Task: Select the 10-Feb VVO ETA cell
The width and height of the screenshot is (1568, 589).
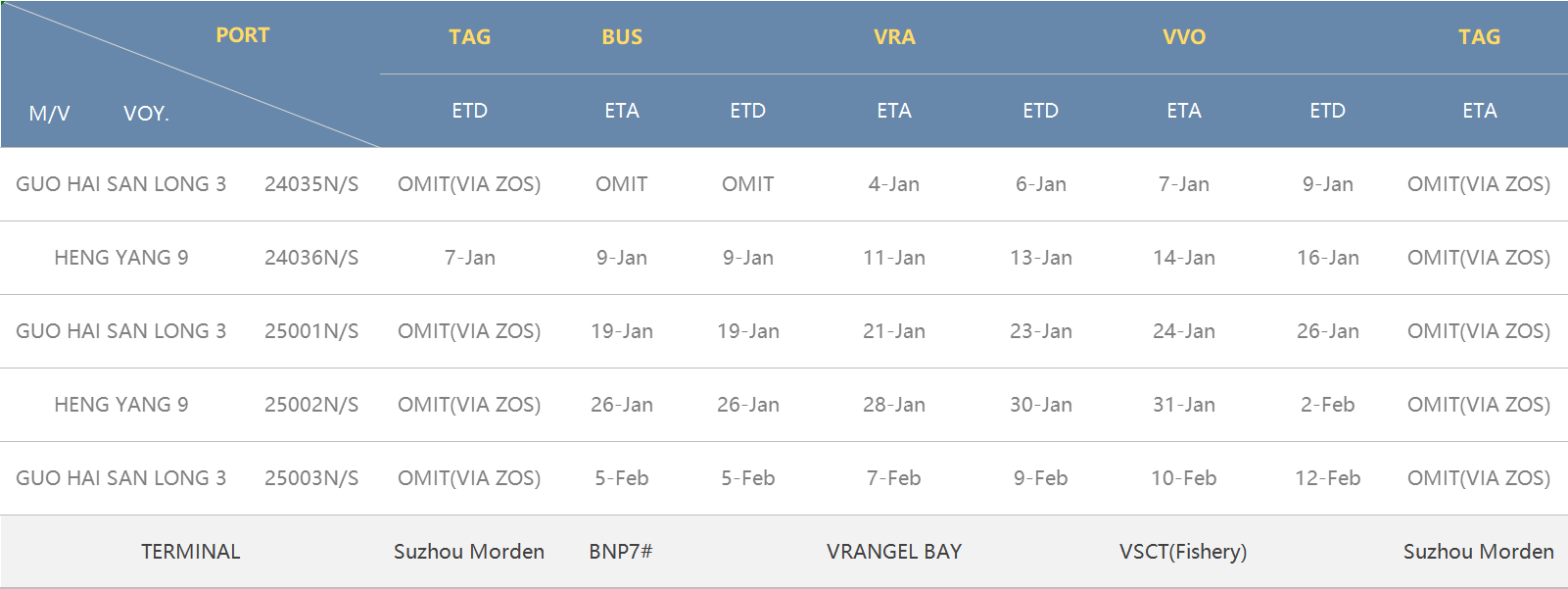Action: coord(1184,478)
